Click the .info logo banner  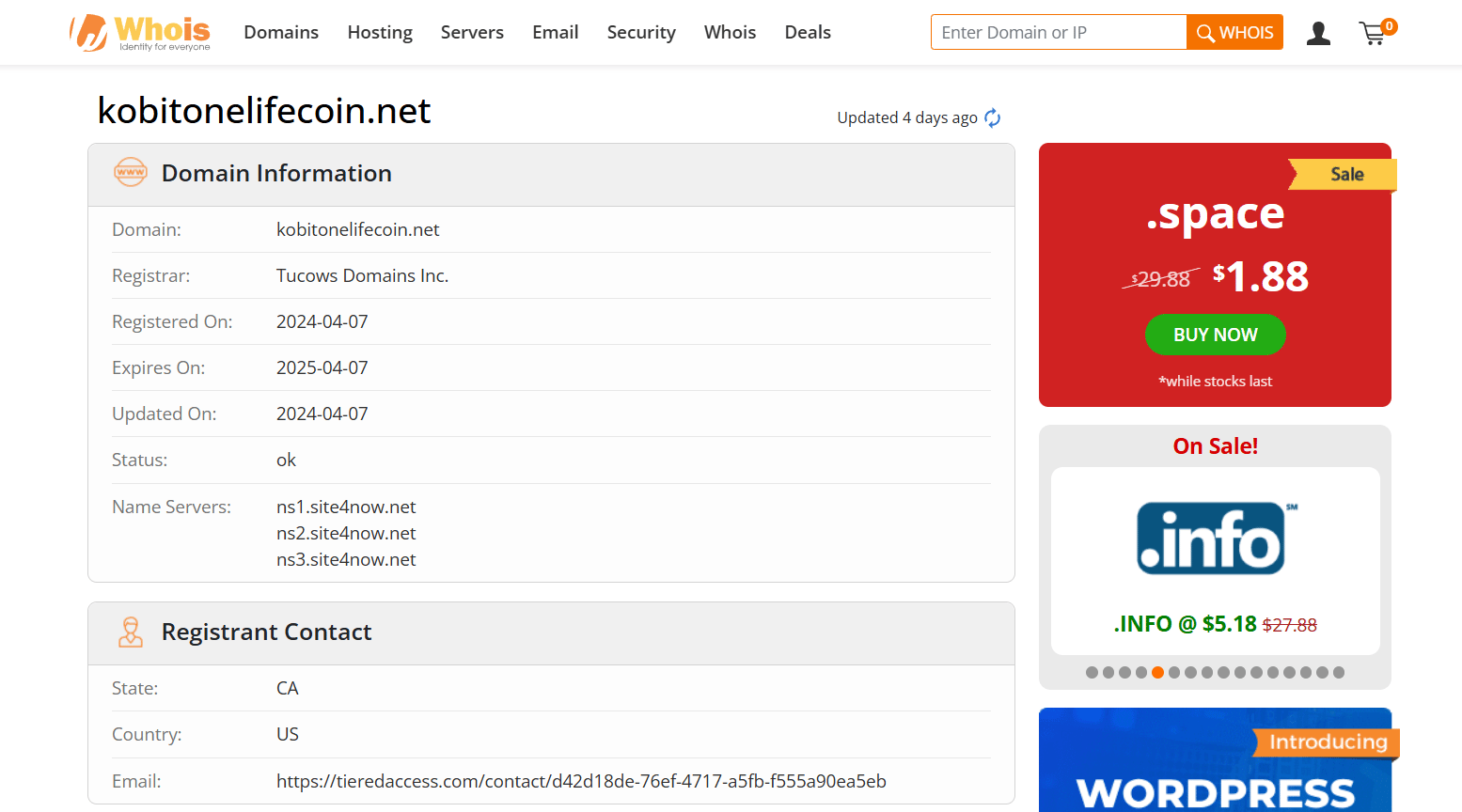[x=1215, y=539]
